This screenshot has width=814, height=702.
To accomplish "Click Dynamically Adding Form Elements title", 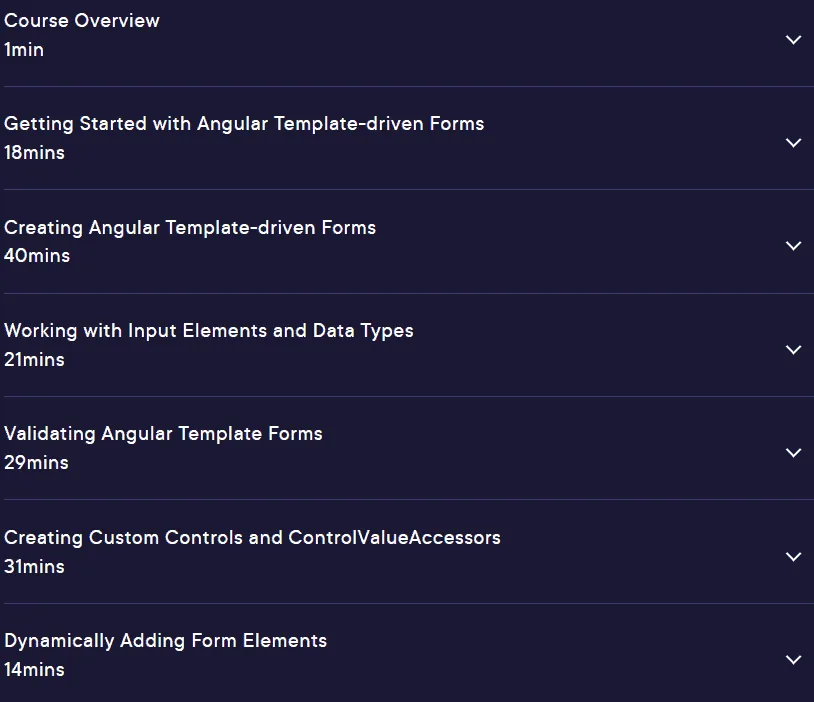I will point(166,641).
